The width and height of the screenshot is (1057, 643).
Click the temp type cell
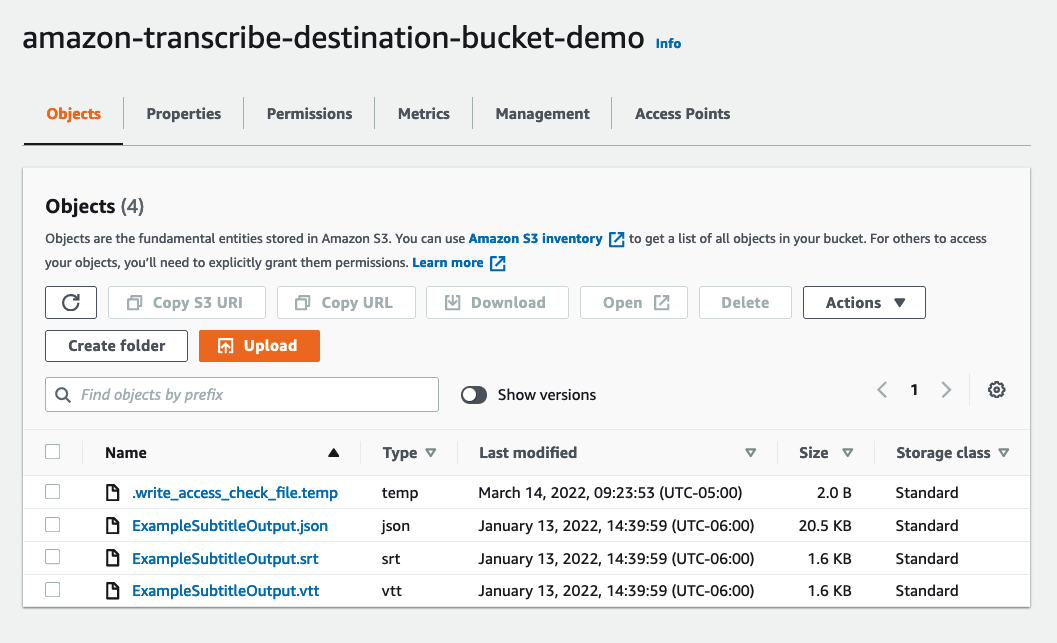[x=400, y=493]
